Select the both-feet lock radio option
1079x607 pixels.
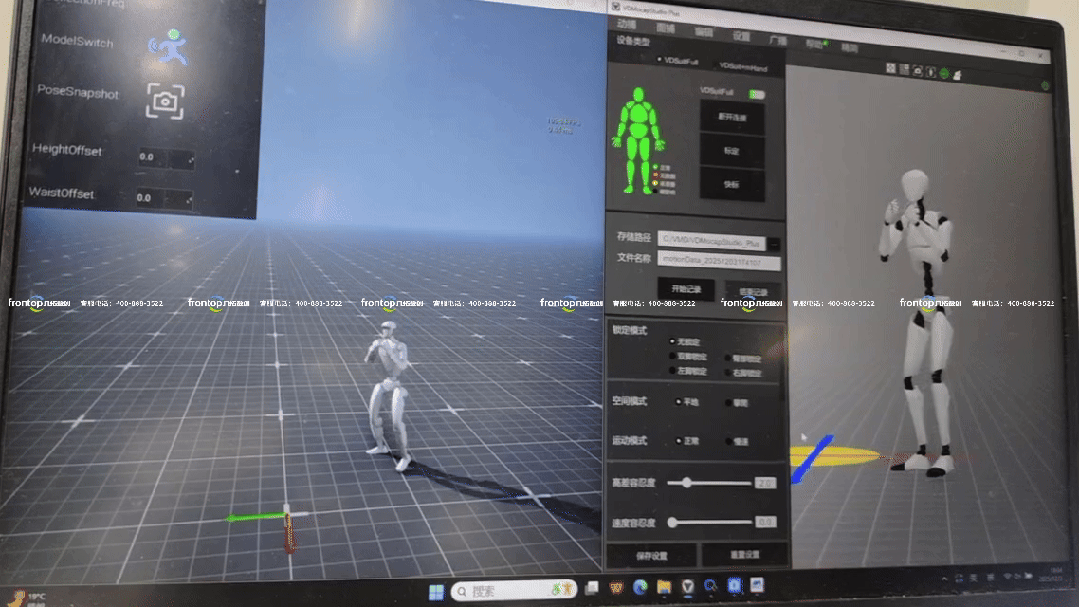click(672, 356)
